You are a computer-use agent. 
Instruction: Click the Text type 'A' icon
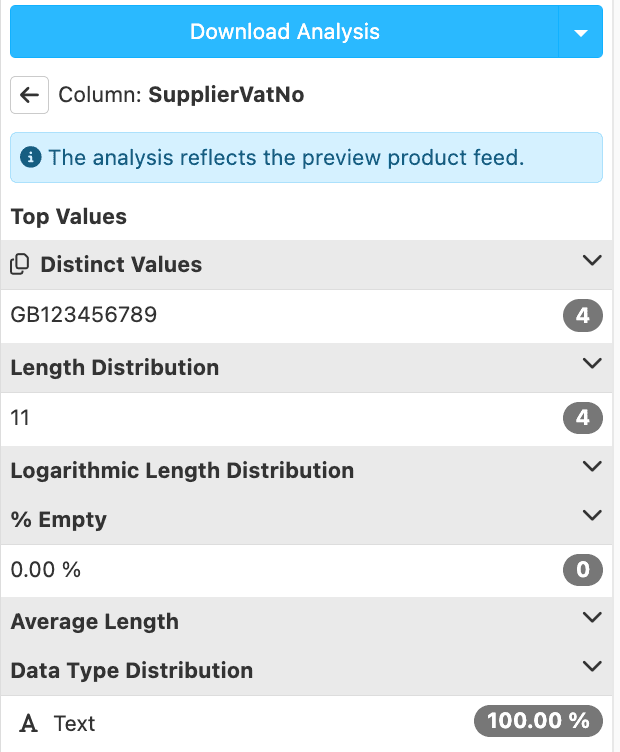29,723
